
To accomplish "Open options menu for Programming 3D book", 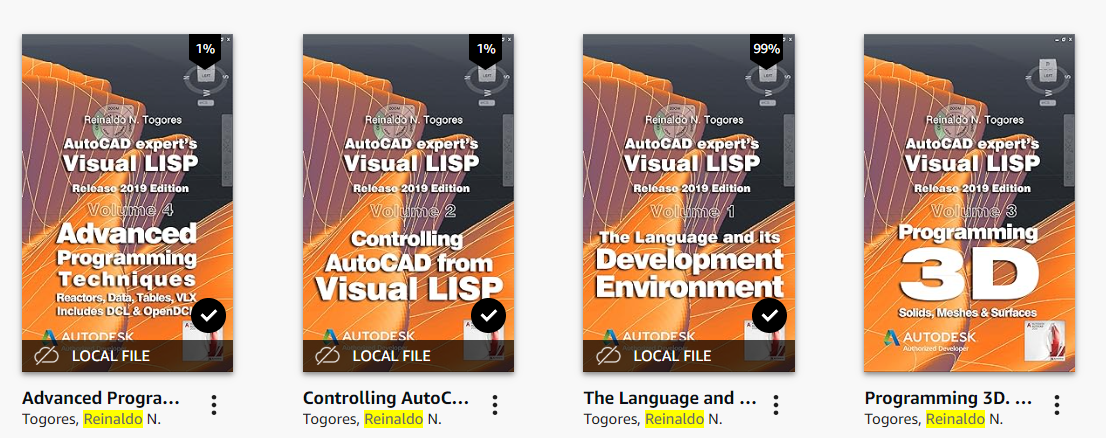I will point(1057,405).
